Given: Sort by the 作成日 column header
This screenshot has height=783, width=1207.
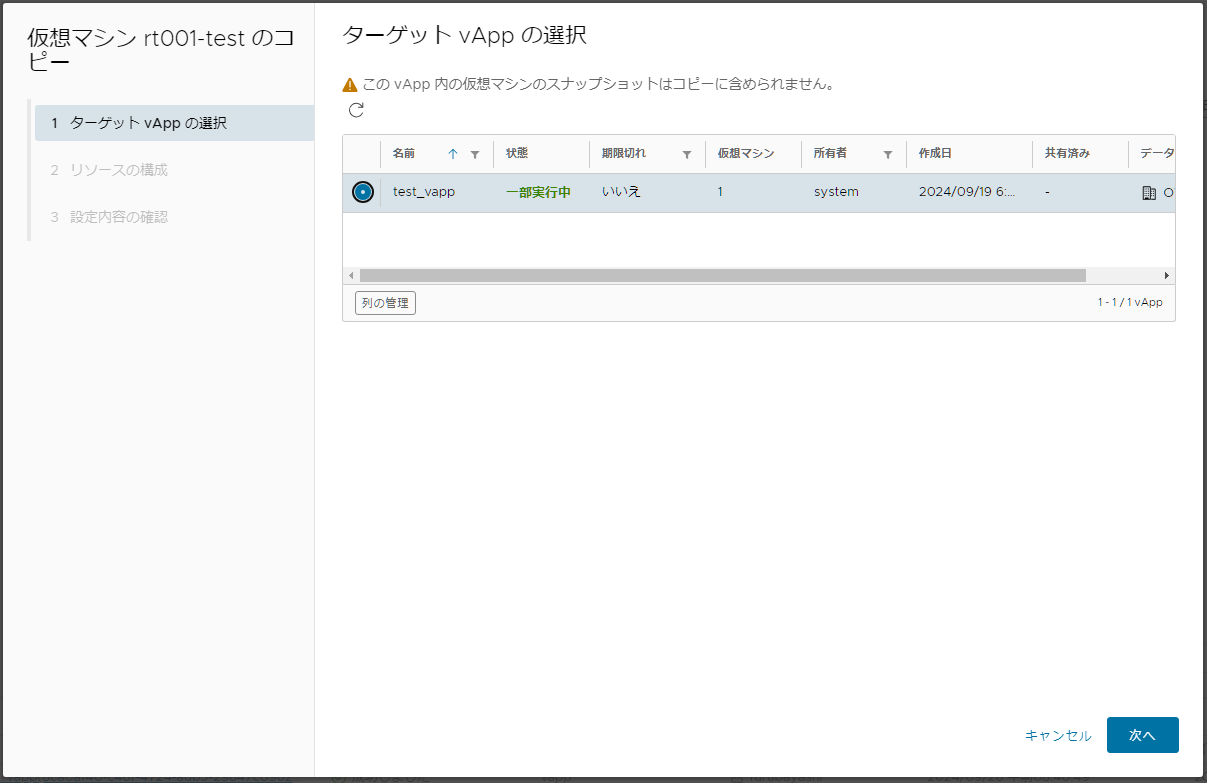Looking at the screenshot, I should 935,154.
